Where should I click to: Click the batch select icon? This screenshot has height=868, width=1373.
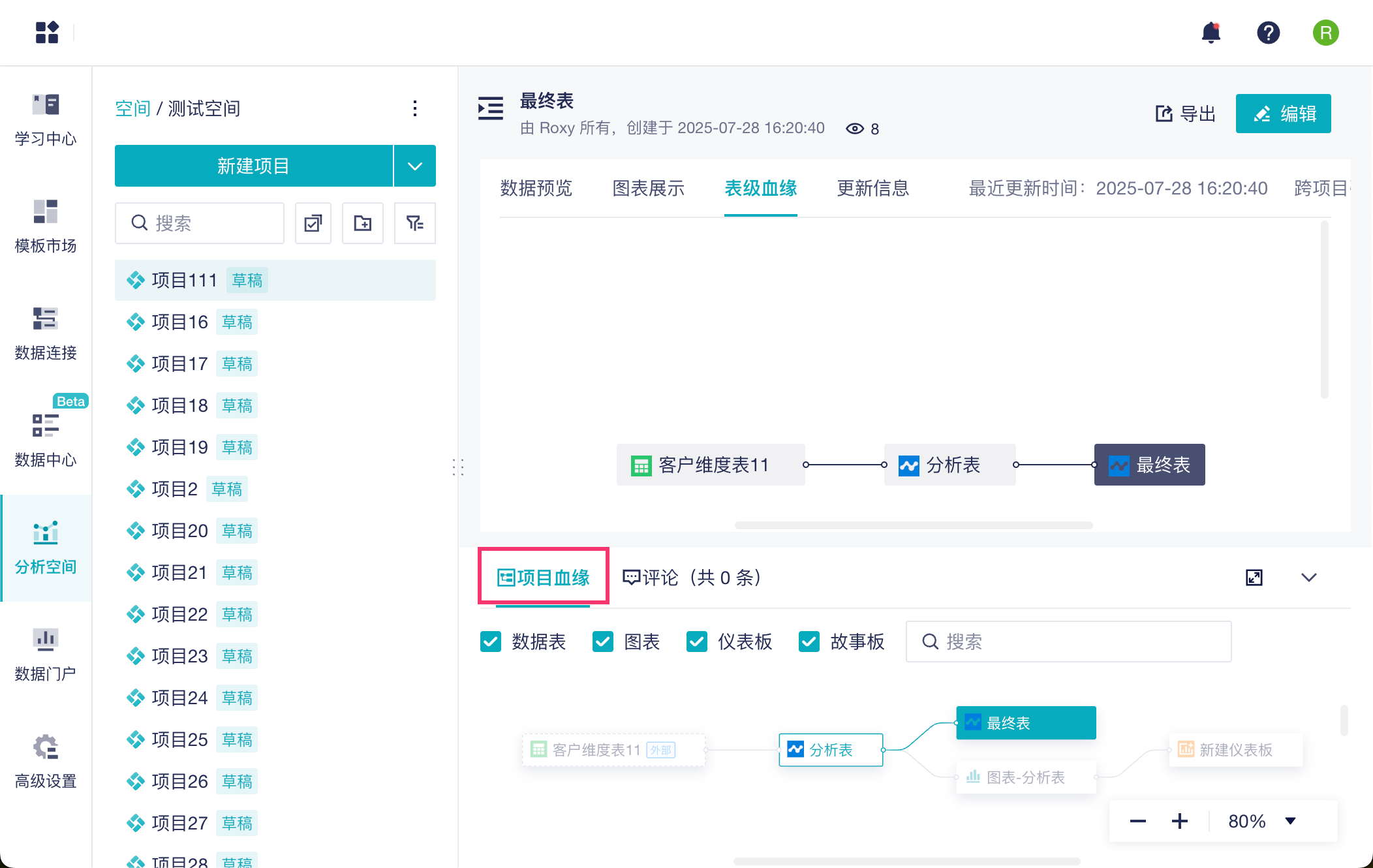(x=313, y=223)
